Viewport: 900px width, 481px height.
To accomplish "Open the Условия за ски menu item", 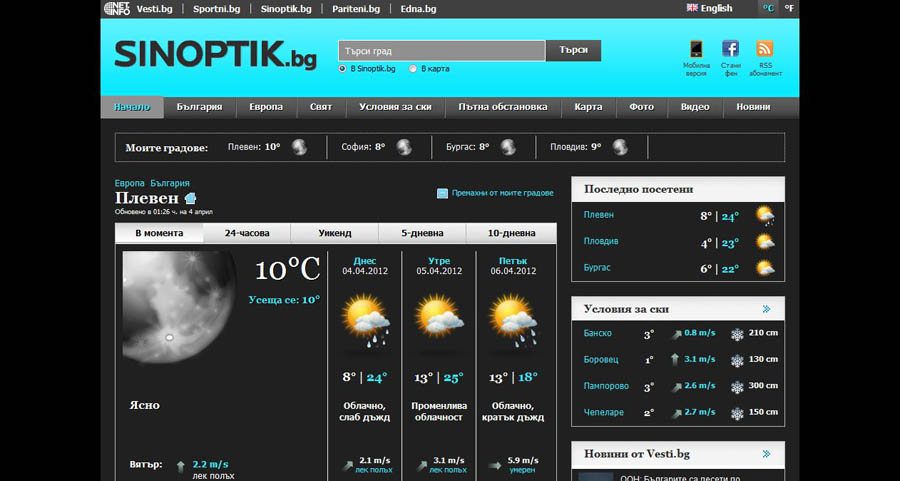I will [395, 107].
